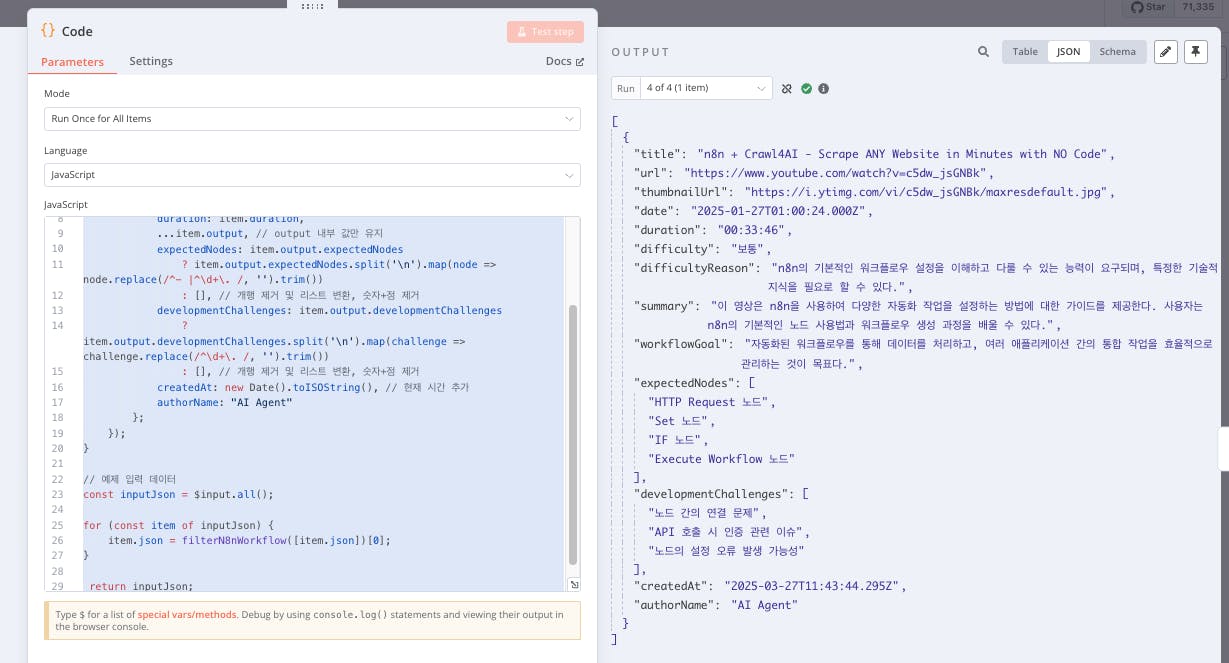Screen dimensions: 1229x663
Task: Click the const inputJson = $input.all() line
Action: pyautogui.click(x=178, y=494)
